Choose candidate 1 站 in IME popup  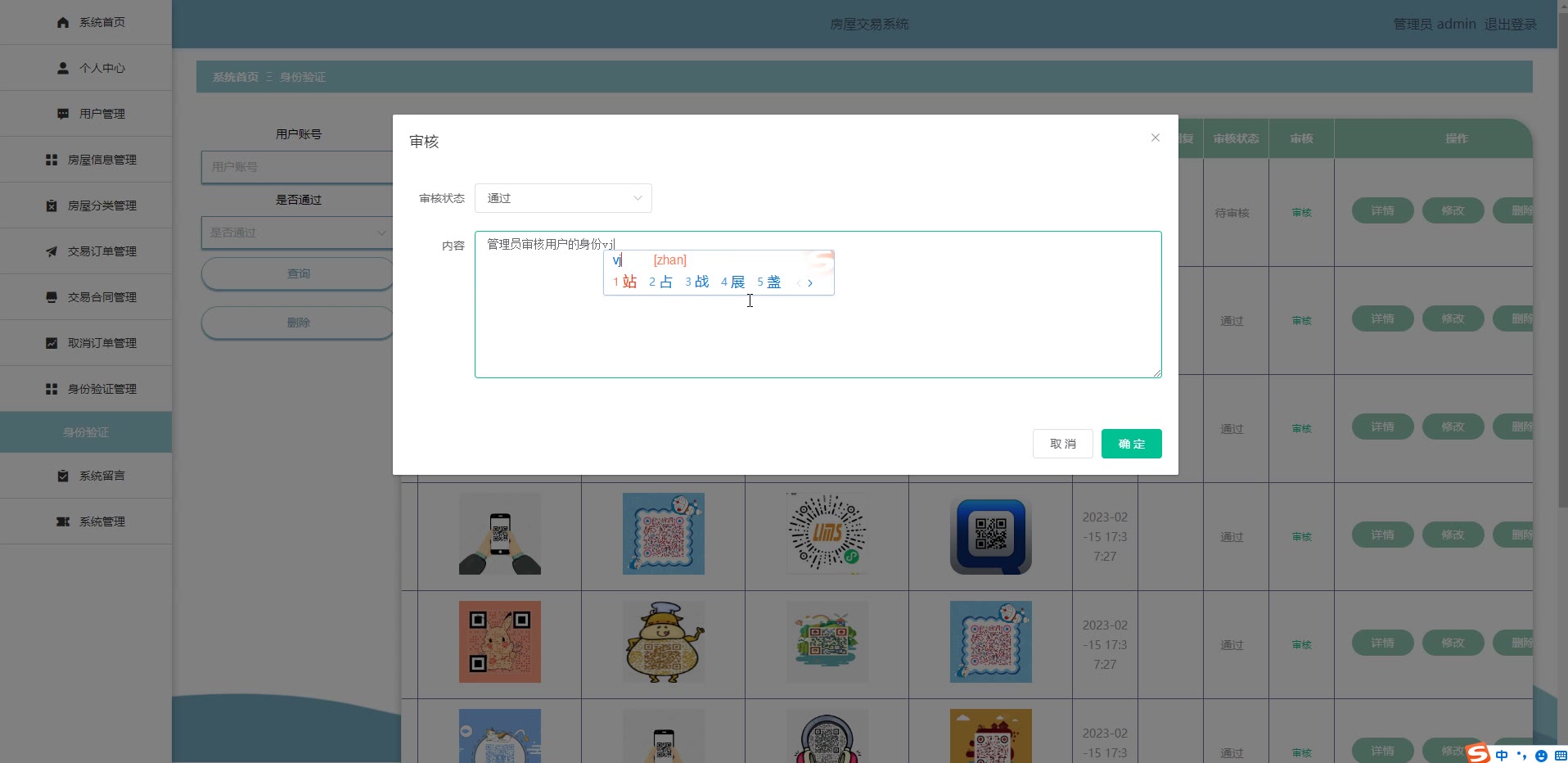625,282
